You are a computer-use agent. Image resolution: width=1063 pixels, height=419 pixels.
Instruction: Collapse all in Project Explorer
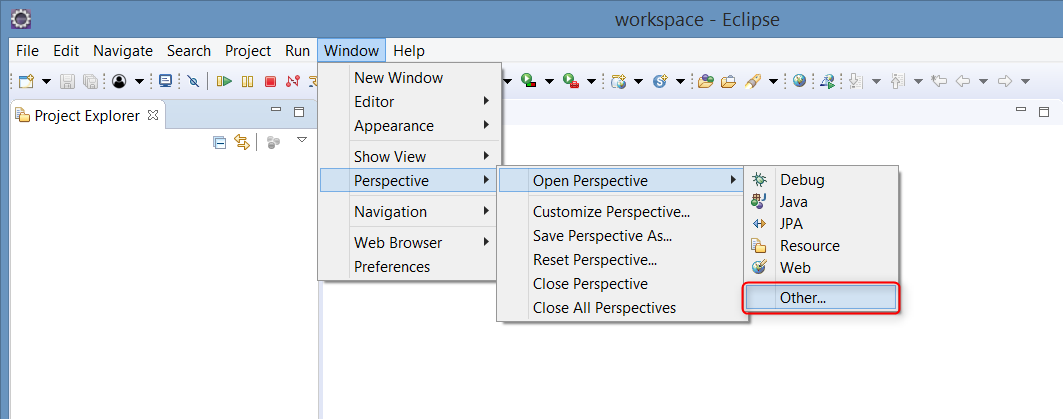220,142
